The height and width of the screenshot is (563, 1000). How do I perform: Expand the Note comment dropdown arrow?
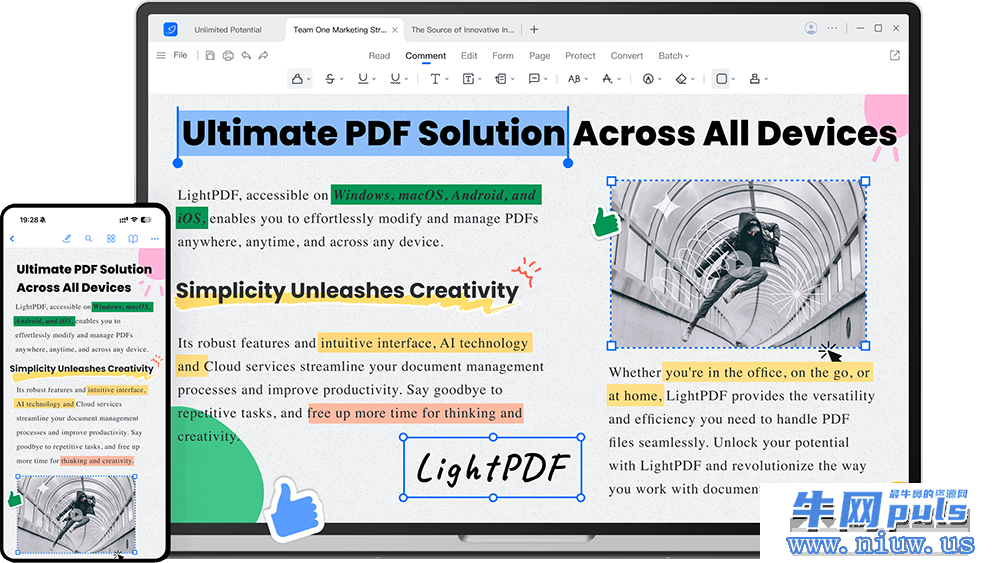[545, 80]
